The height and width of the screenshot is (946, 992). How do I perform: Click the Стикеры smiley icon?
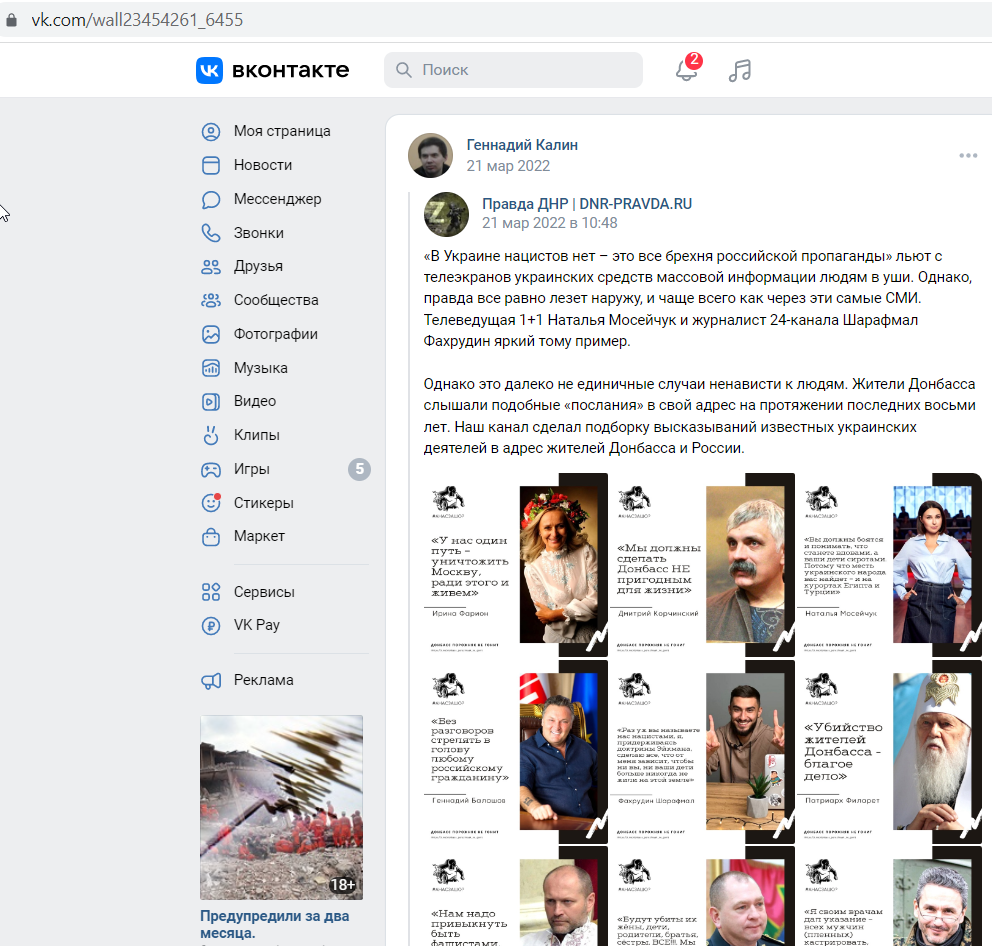coord(211,503)
